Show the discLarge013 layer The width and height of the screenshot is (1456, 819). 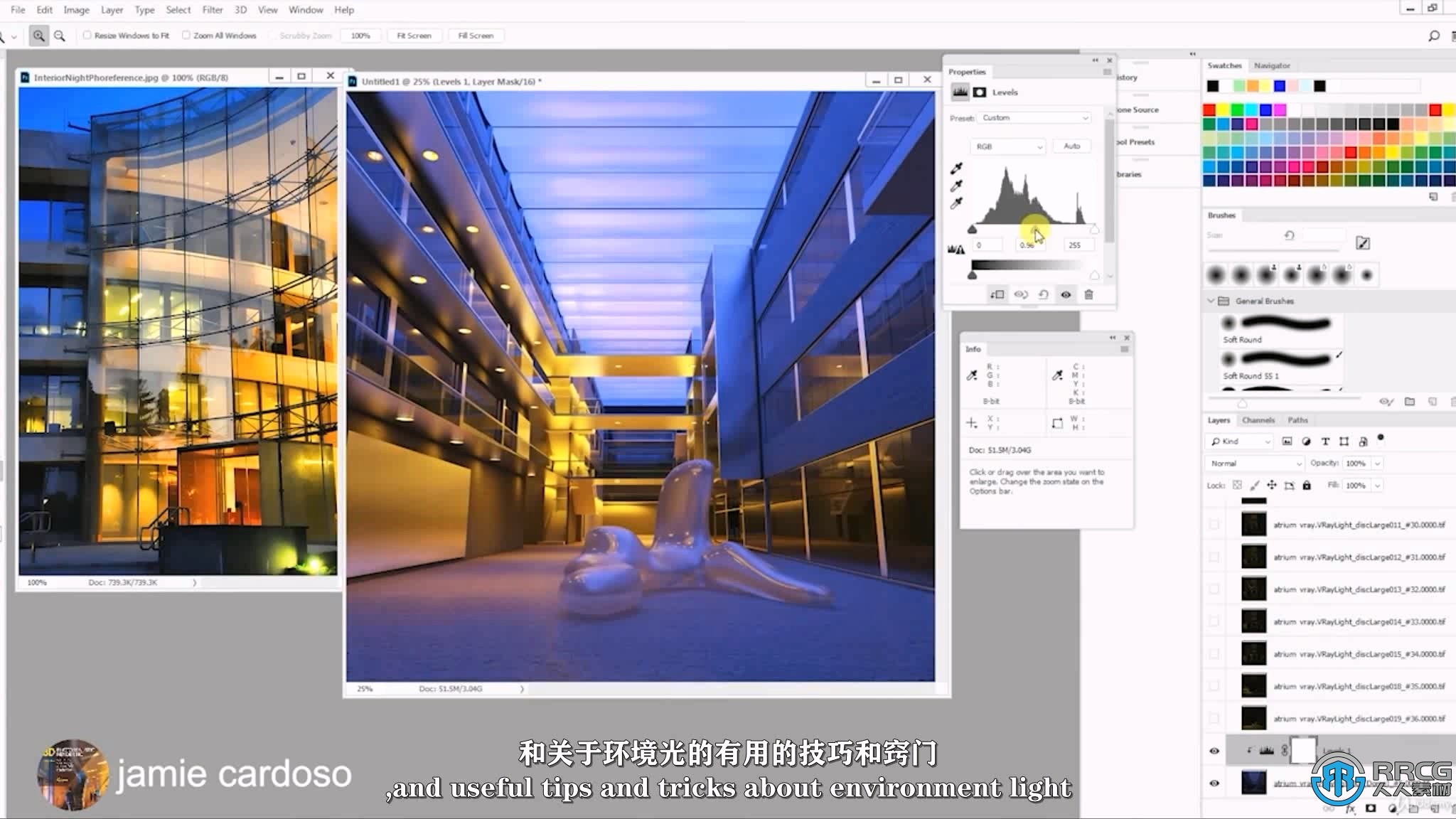[x=1214, y=589]
